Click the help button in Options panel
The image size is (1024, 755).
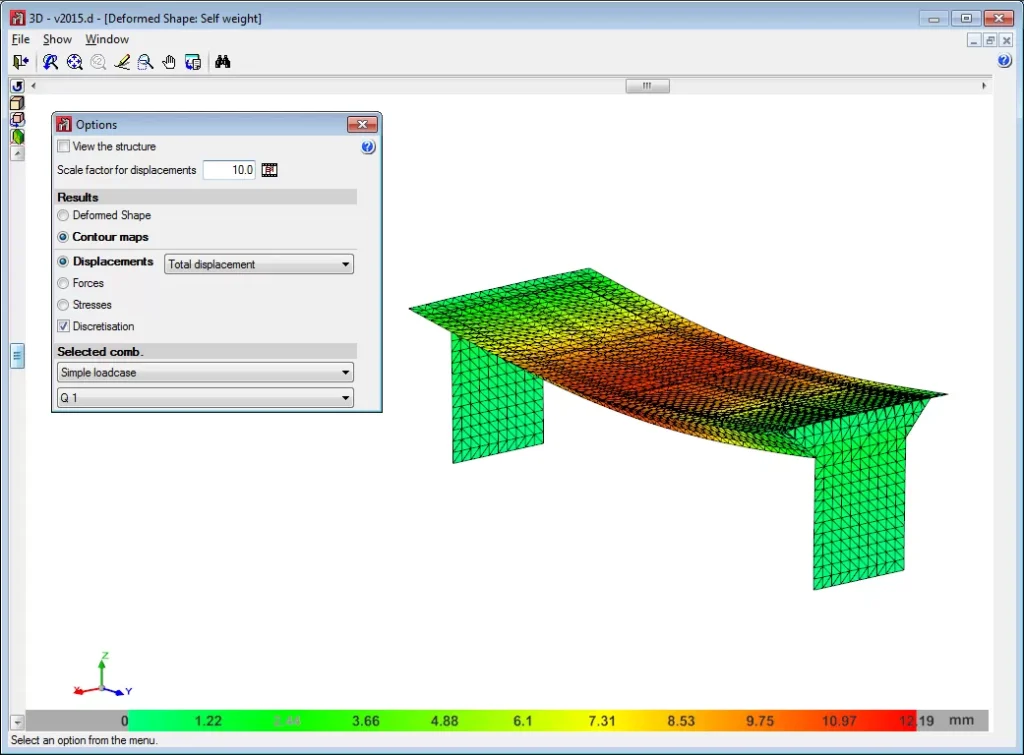tap(367, 147)
